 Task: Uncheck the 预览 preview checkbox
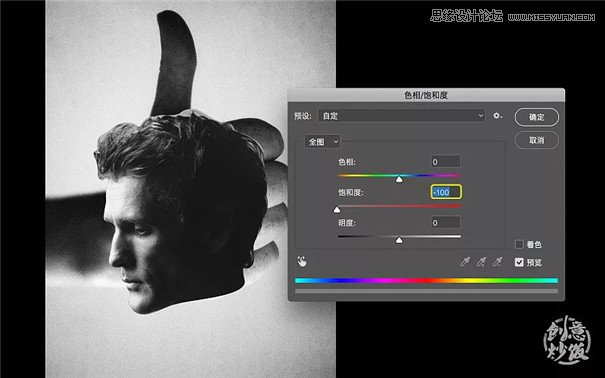[x=519, y=262]
